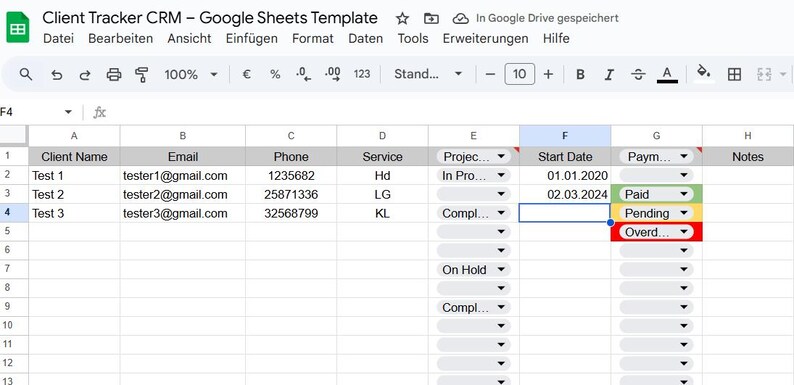Open the Ansicht menu
Viewport: 794px width, 385px height.
click(189, 38)
